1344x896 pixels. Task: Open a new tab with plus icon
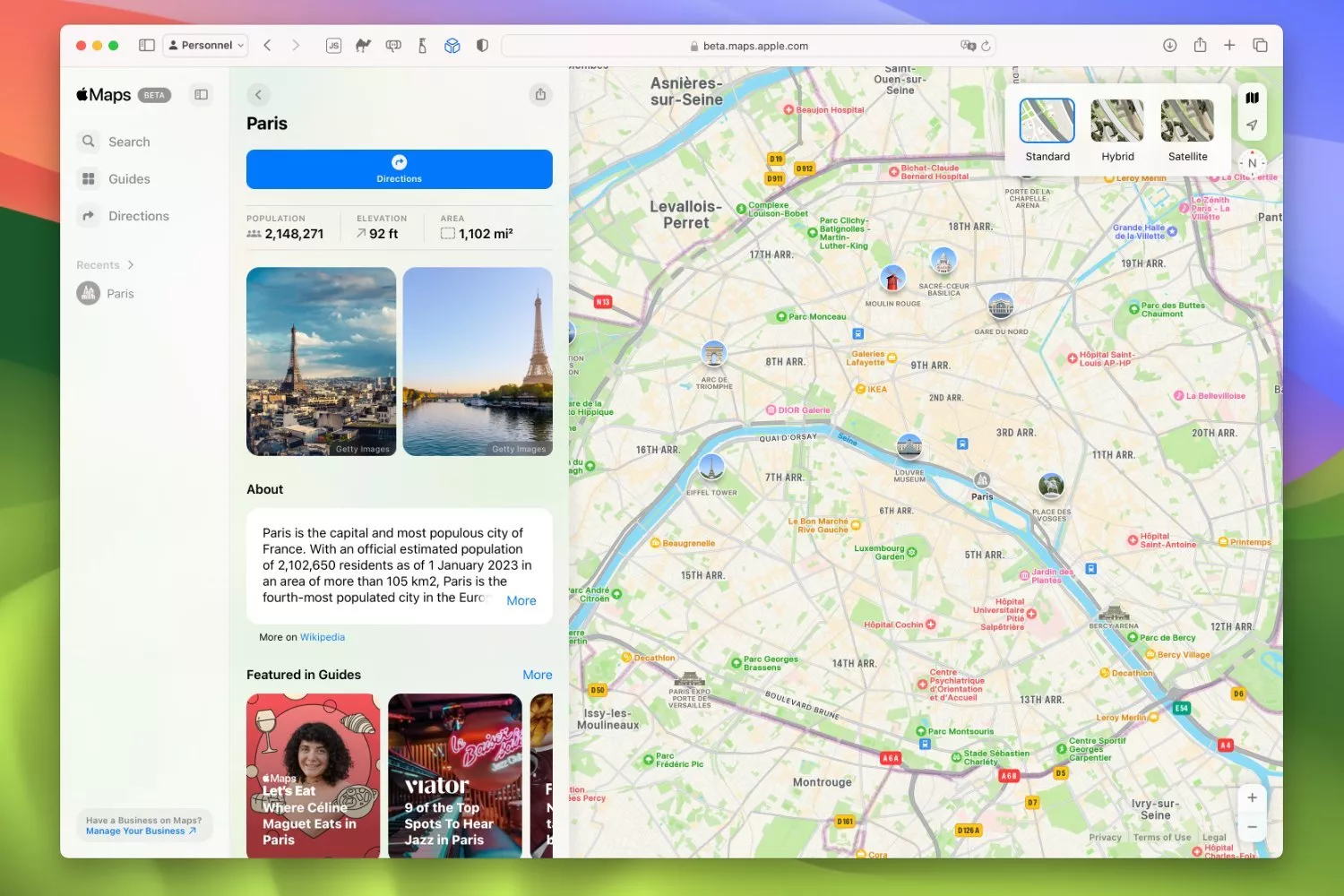(x=1229, y=45)
